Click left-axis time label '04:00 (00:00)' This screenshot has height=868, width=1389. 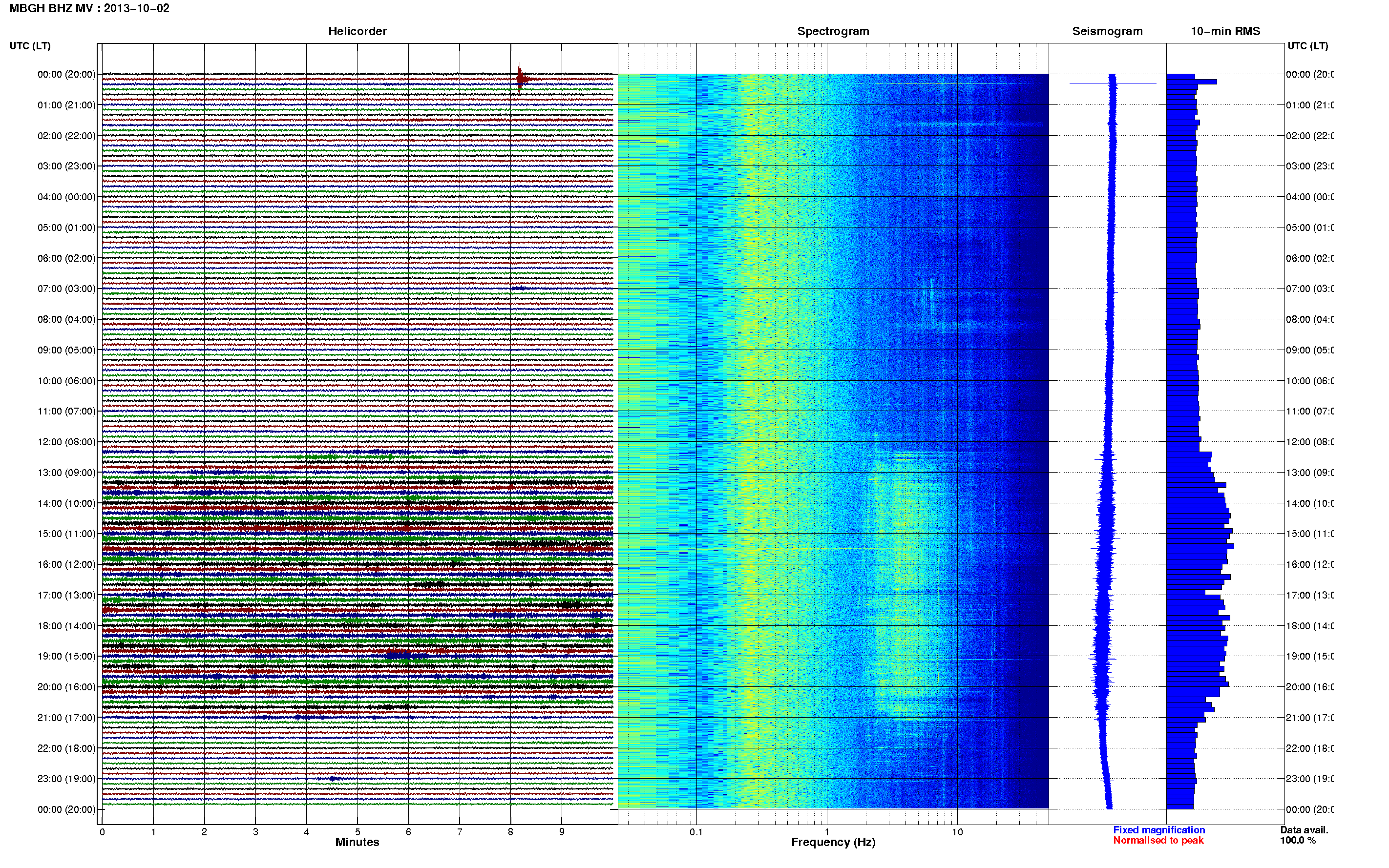point(66,197)
